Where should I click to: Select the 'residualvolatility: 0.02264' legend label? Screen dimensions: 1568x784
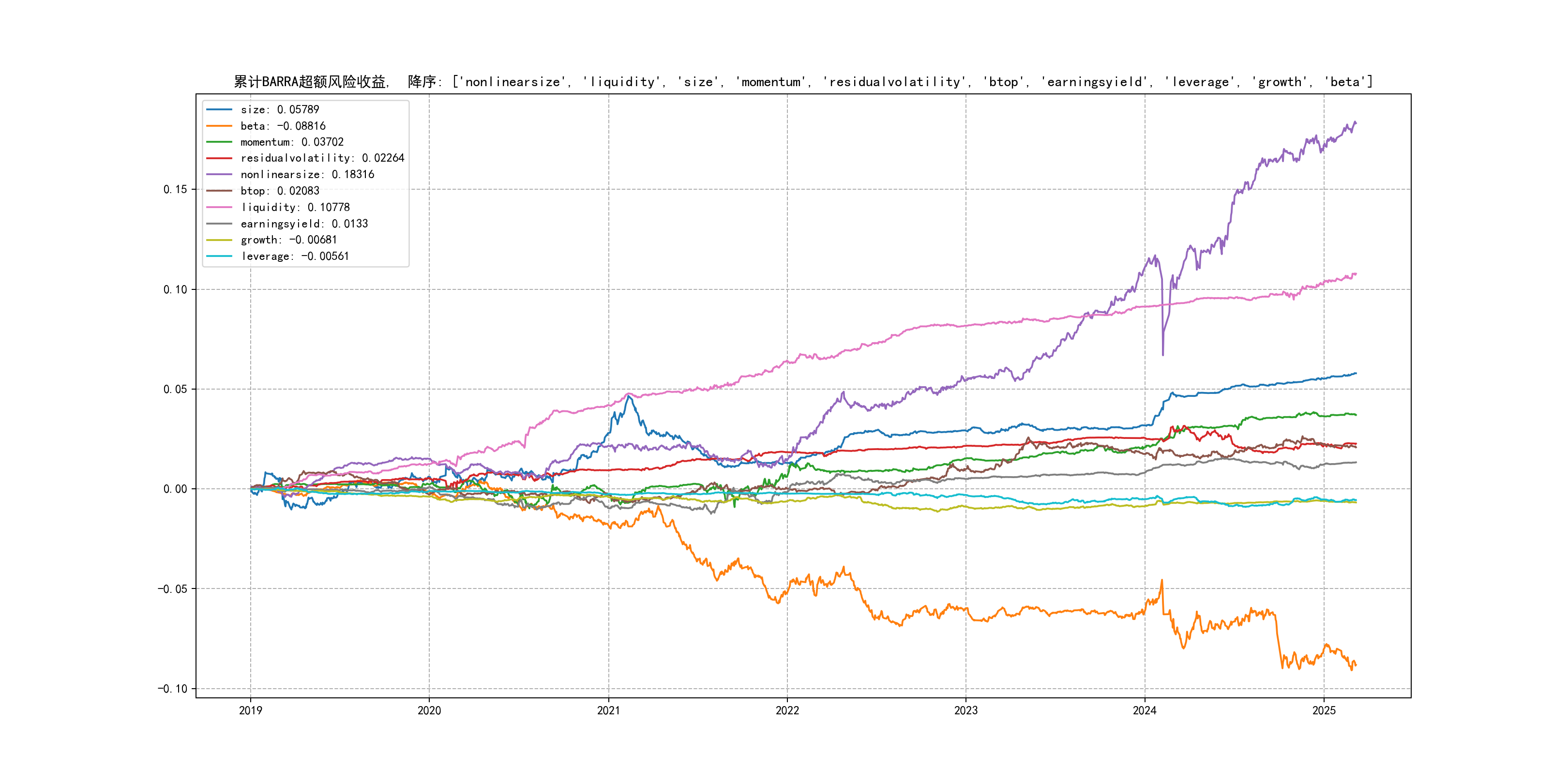322,158
